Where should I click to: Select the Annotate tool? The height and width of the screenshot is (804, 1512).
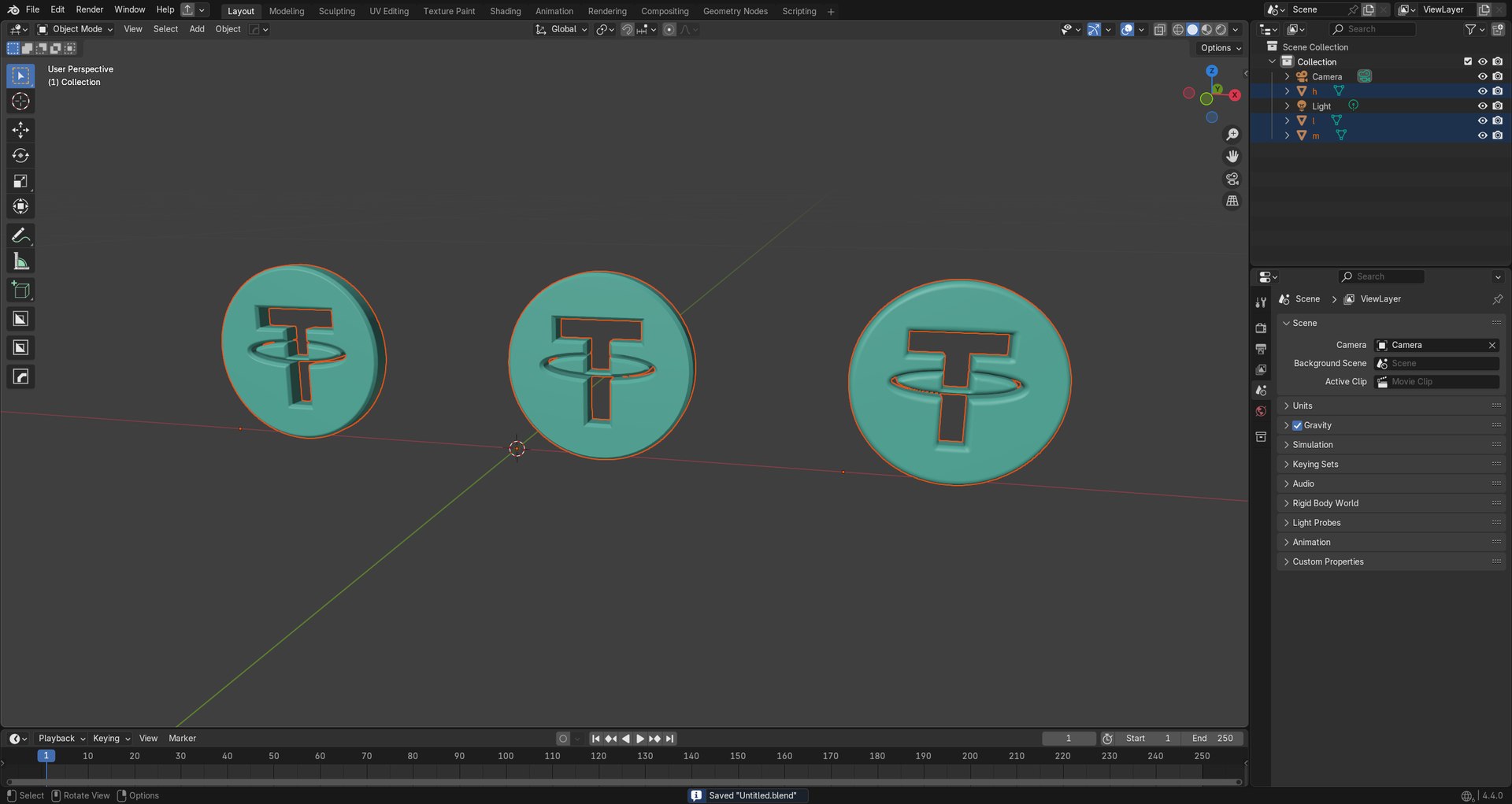coord(20,235)
